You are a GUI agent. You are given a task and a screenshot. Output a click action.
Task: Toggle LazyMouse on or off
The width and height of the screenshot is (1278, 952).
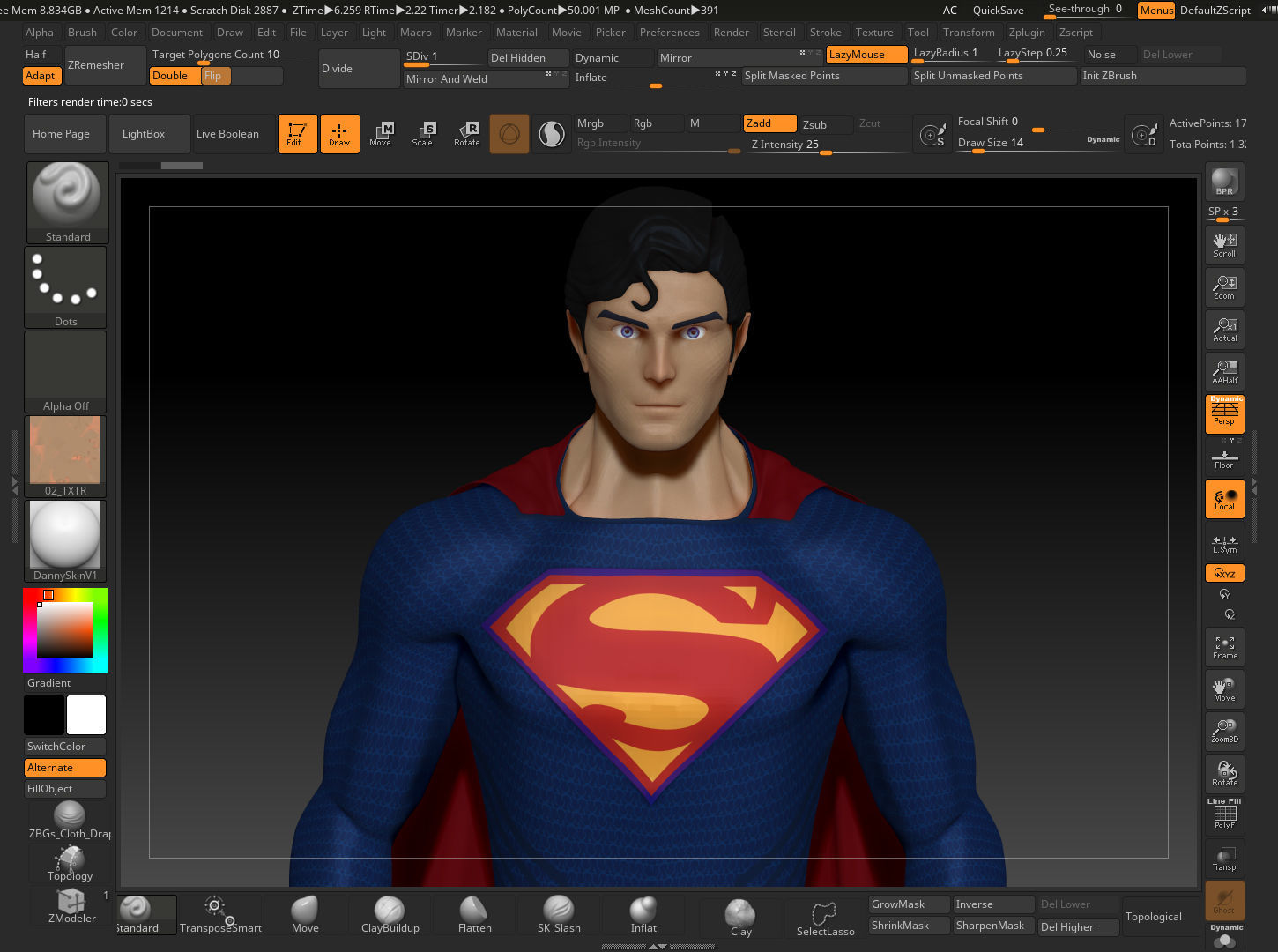pyautogui.click(x=866, y=55)
